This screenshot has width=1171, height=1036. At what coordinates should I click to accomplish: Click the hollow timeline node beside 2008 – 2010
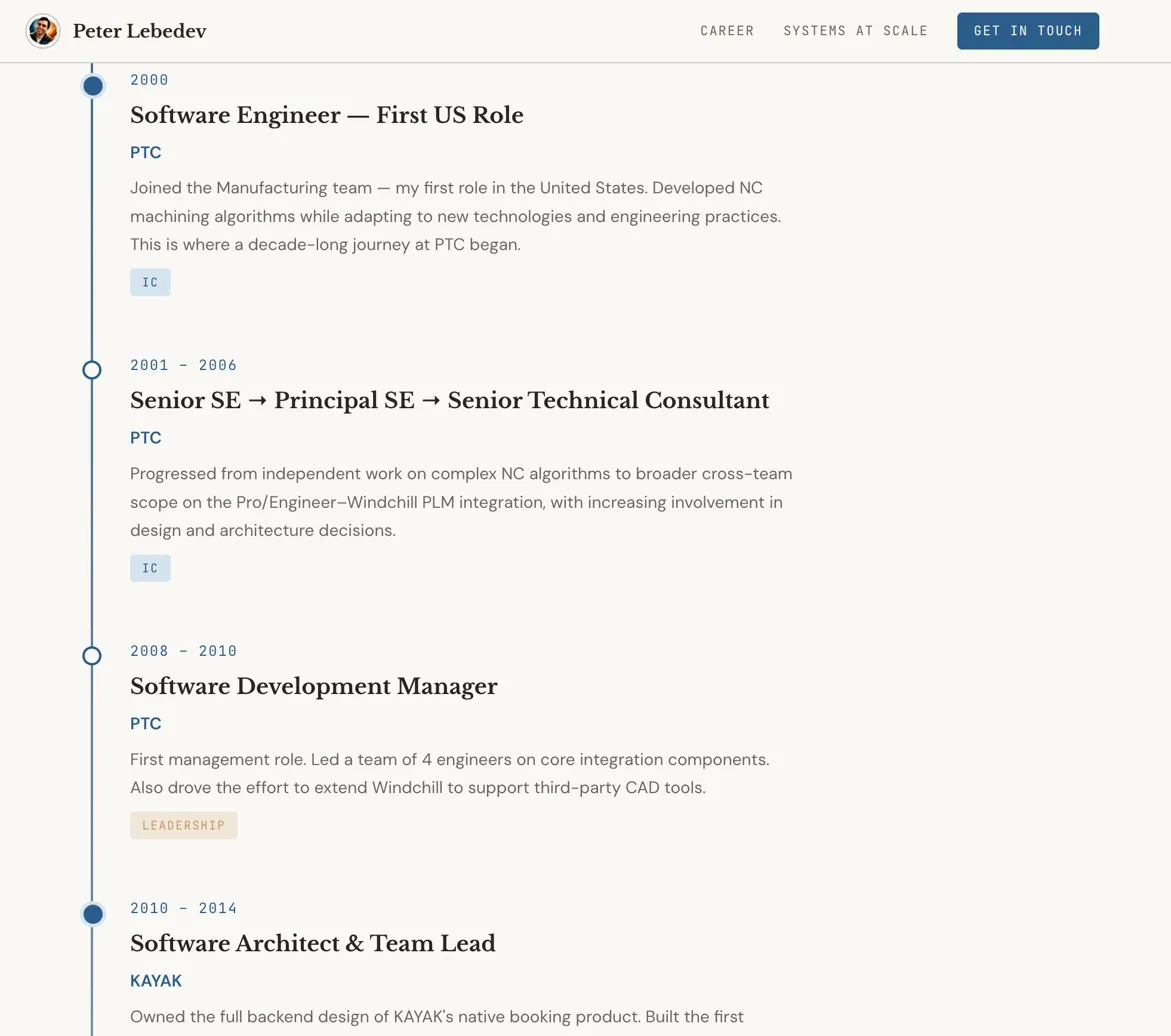(92, 656)
